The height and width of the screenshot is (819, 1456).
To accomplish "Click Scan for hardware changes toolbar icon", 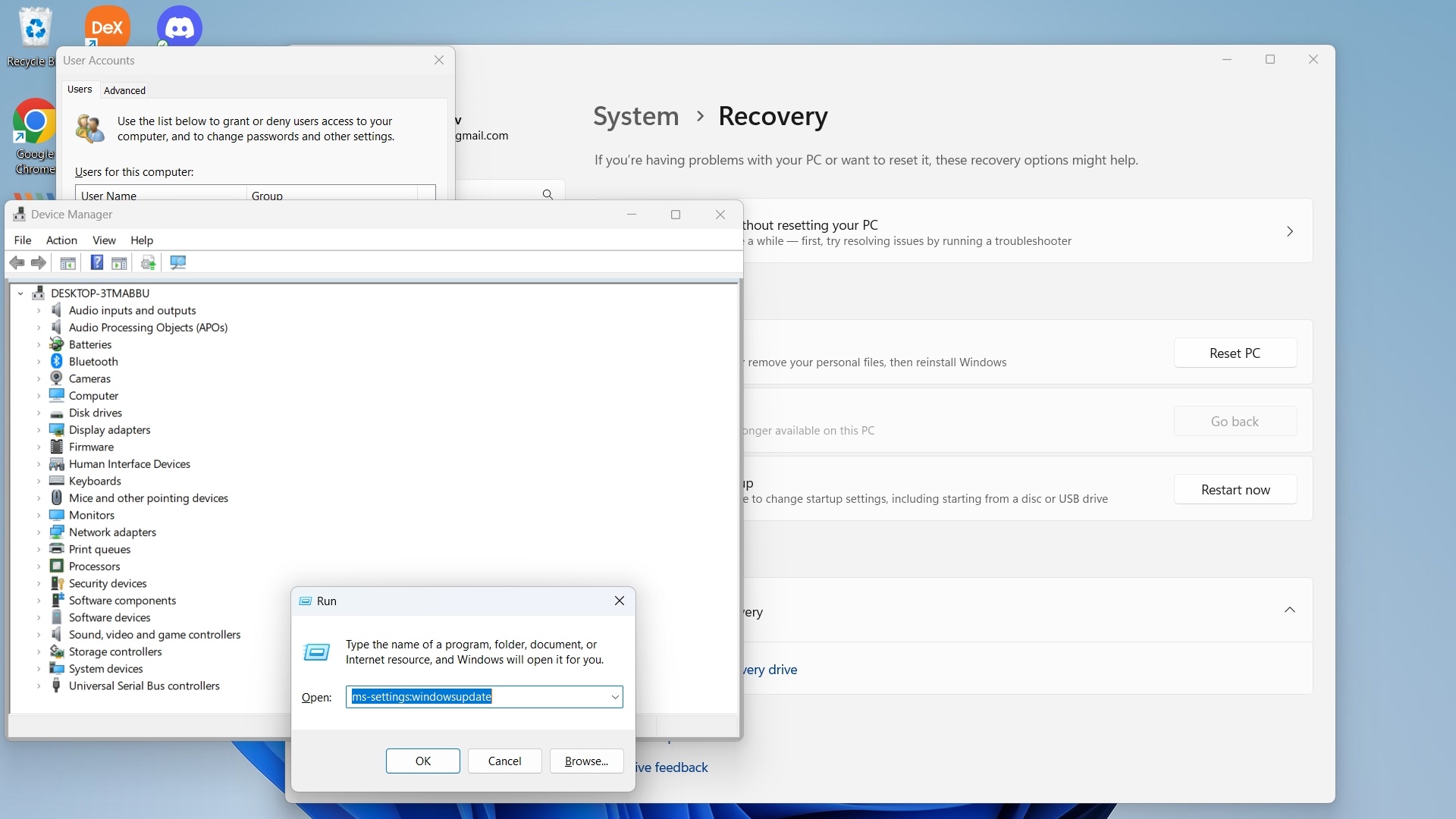I will pyautogui.click(x=178, y=262).
